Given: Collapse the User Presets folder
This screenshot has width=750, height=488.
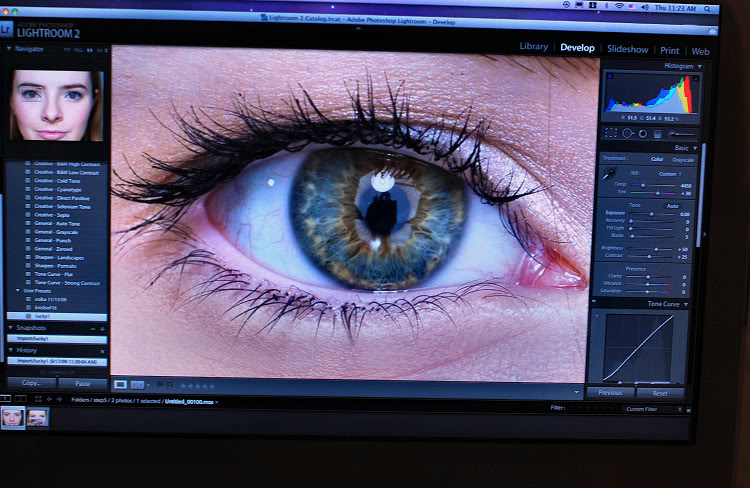Looking at the screenshot, I should click(18, 290).
